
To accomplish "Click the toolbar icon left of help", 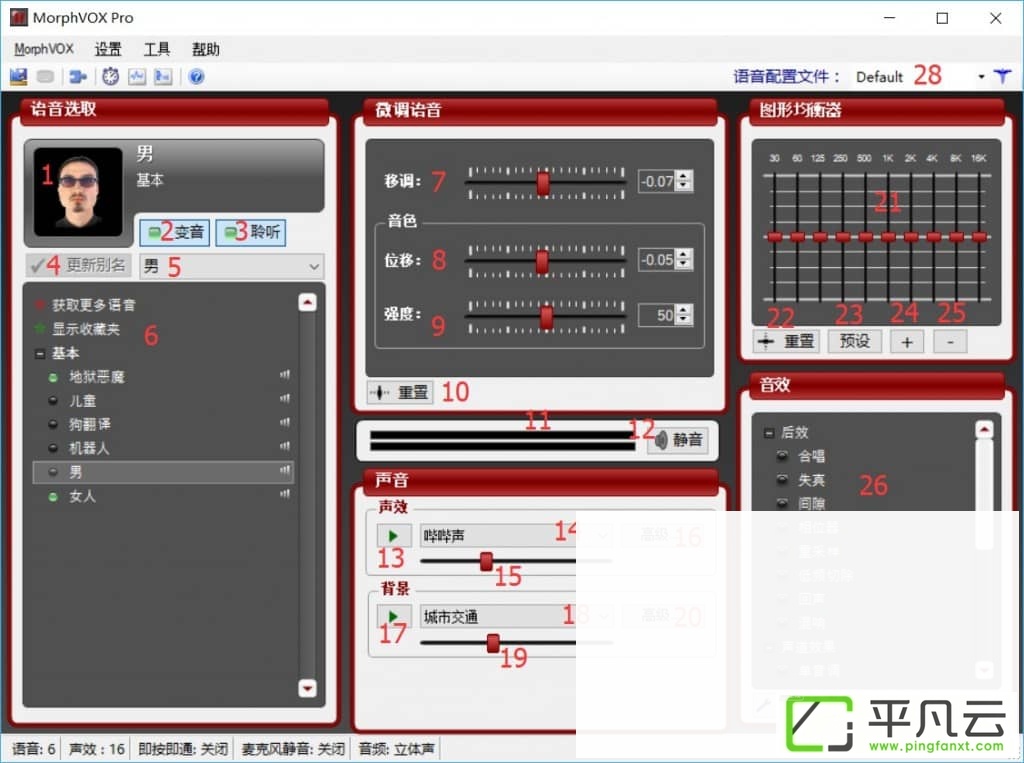I will click(163, 77).
